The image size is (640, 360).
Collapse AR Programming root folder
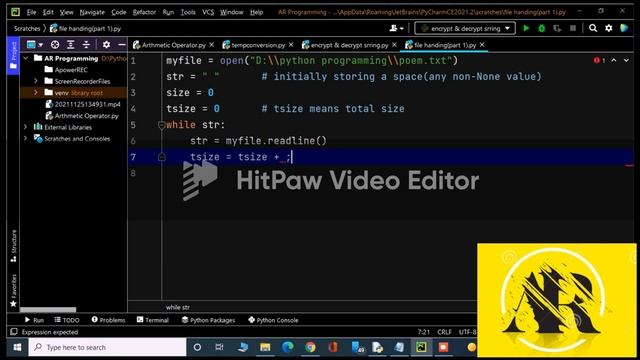click(27, 58)
